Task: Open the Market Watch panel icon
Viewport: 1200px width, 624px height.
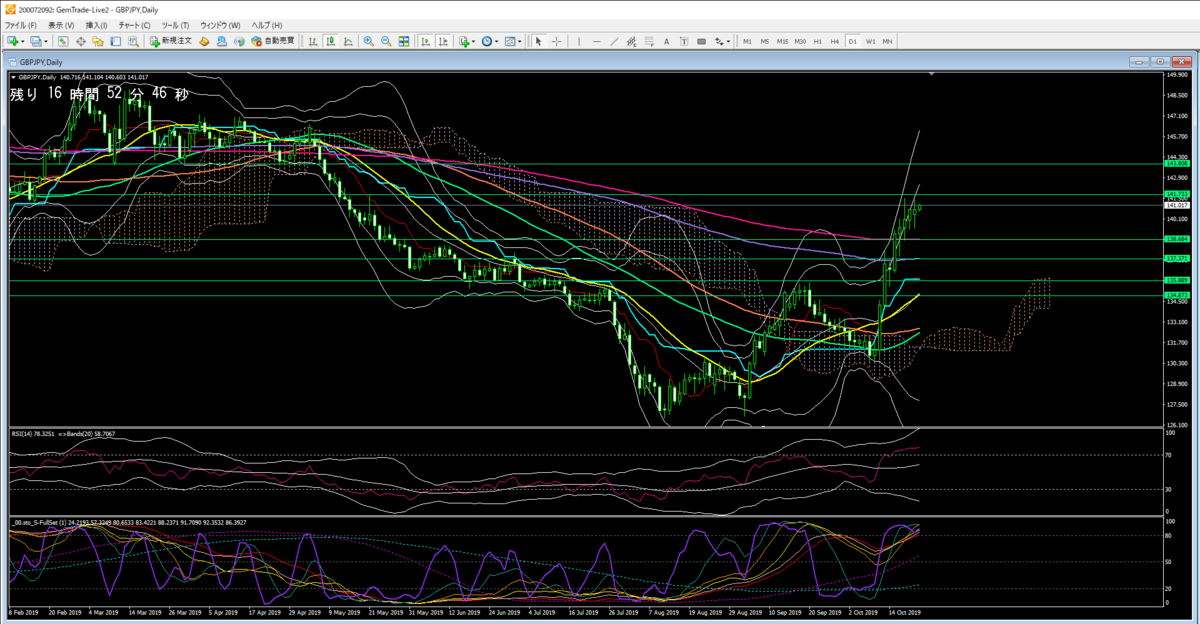Action: (x=63, y=41)
